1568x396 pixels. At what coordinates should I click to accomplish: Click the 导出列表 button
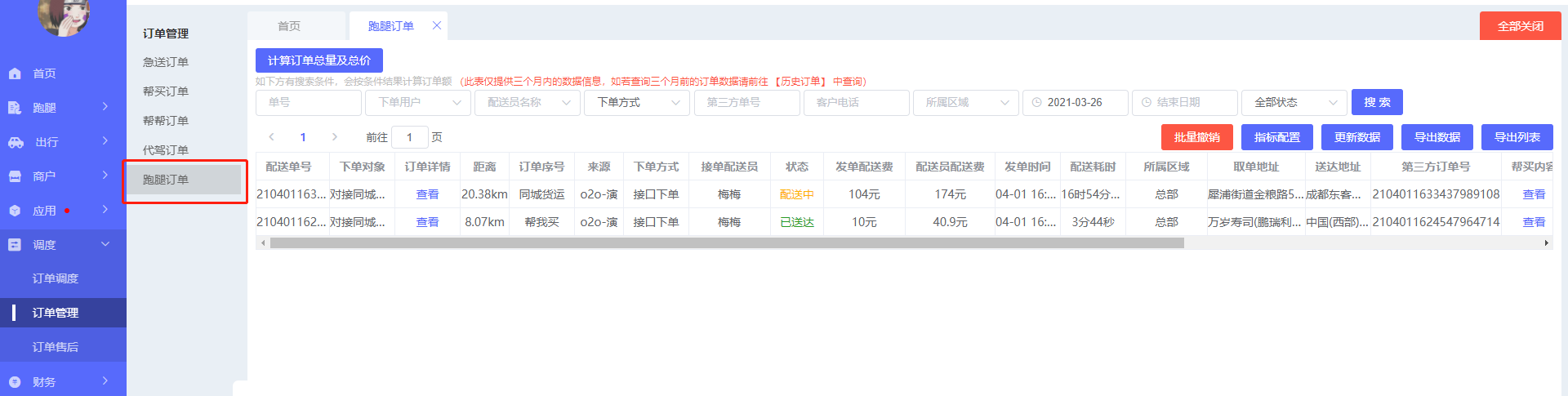(1517, 137)
